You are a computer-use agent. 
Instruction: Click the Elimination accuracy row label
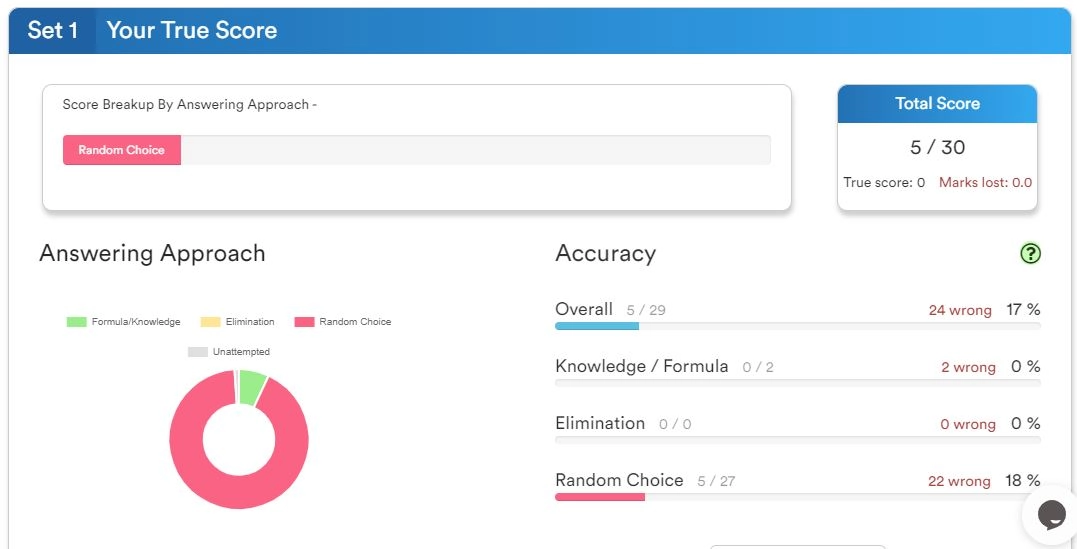point(600,423)
